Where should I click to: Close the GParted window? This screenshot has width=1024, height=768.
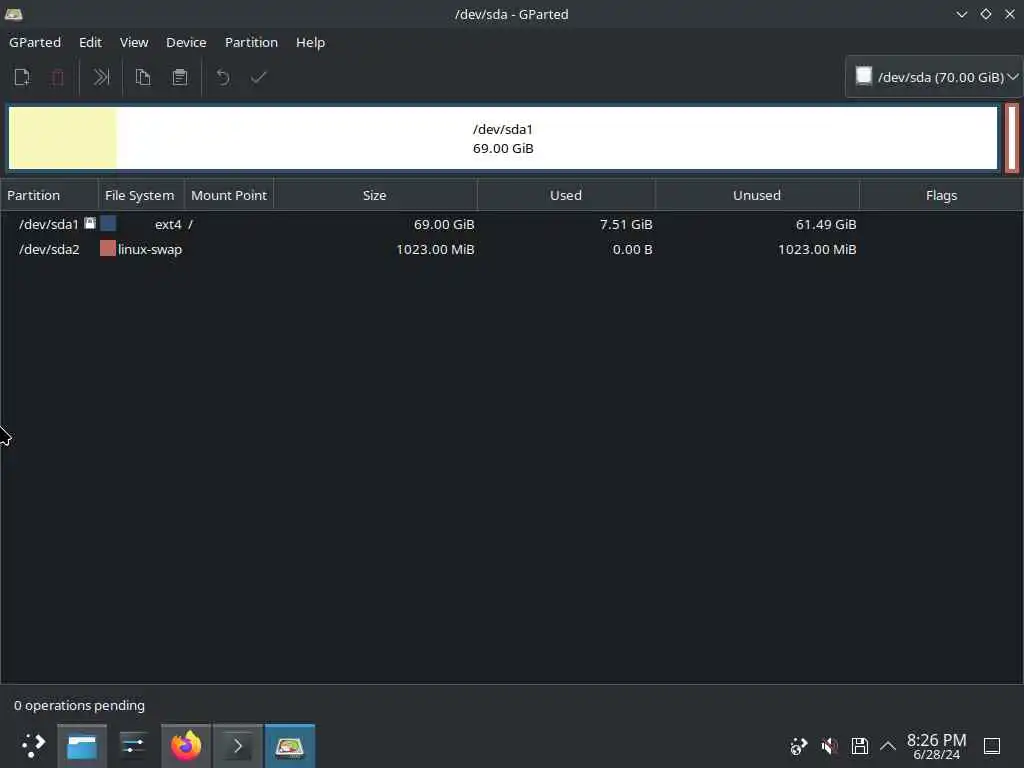1010,14
